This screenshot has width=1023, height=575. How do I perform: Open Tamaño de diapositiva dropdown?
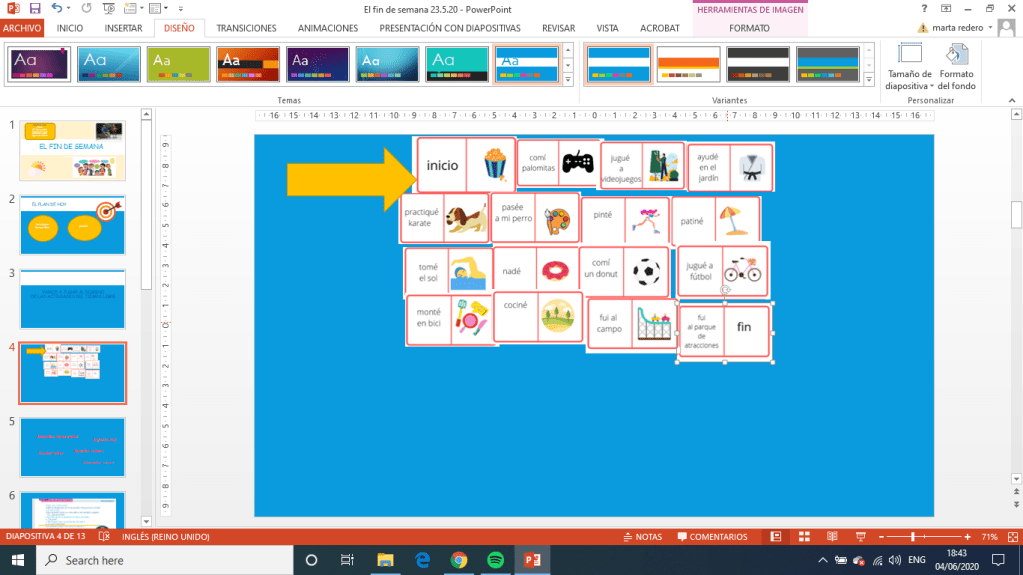[908, 67]
